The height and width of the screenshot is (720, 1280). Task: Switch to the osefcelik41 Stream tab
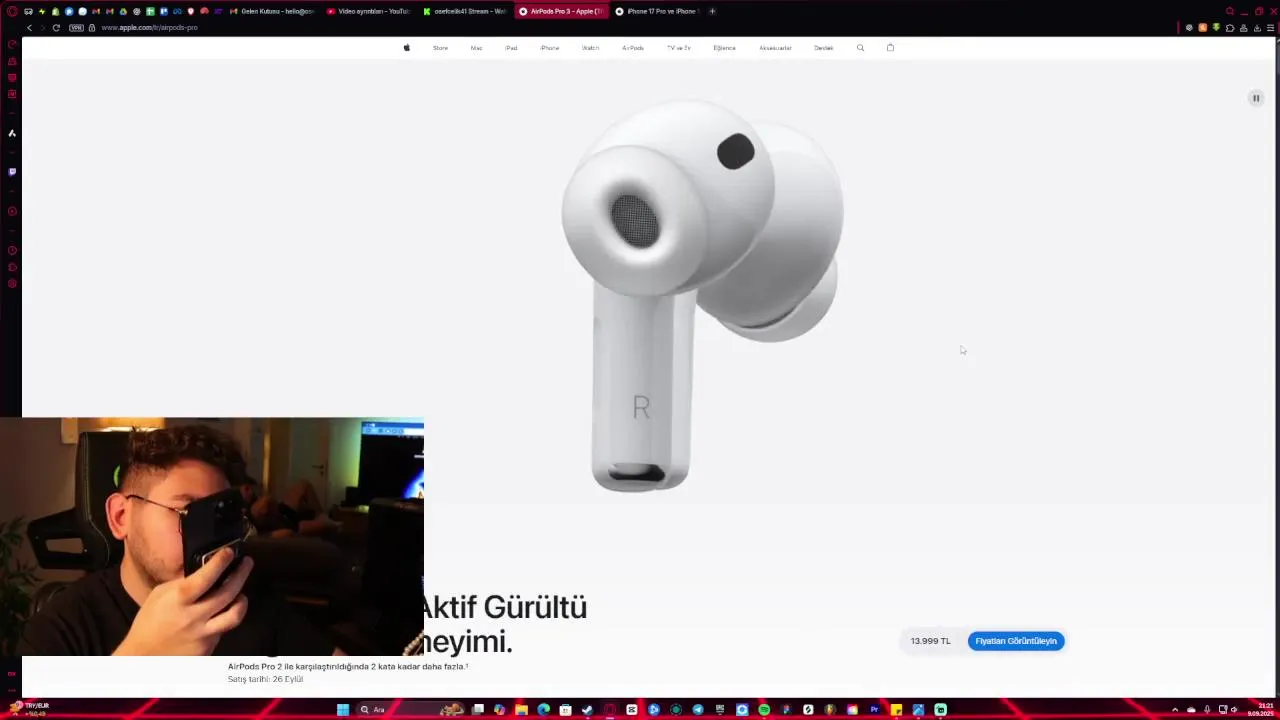tap(465, 11)
